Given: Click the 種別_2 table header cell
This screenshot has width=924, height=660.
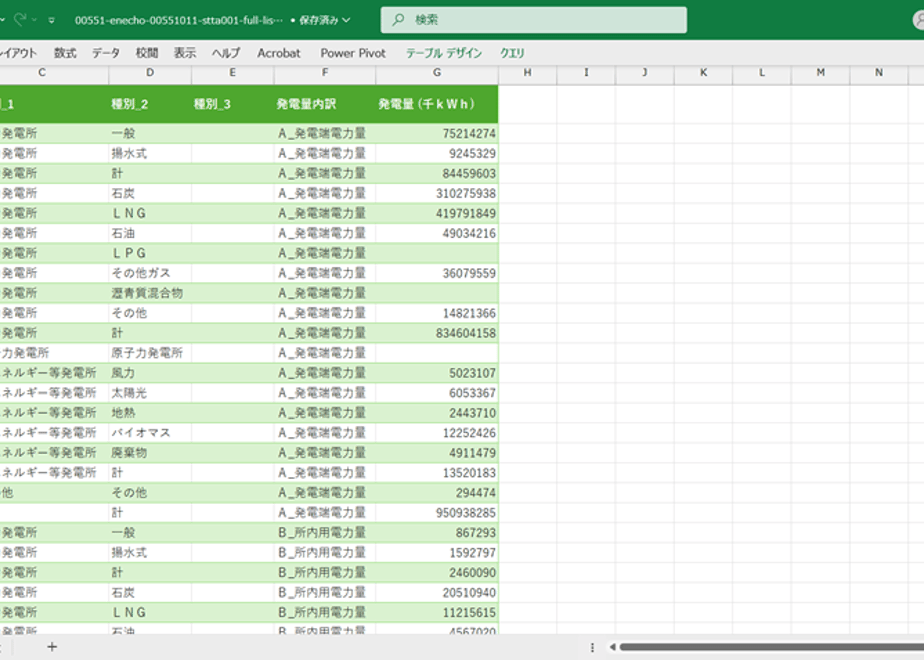Looking at the screenshot, I should coord(150,104).
